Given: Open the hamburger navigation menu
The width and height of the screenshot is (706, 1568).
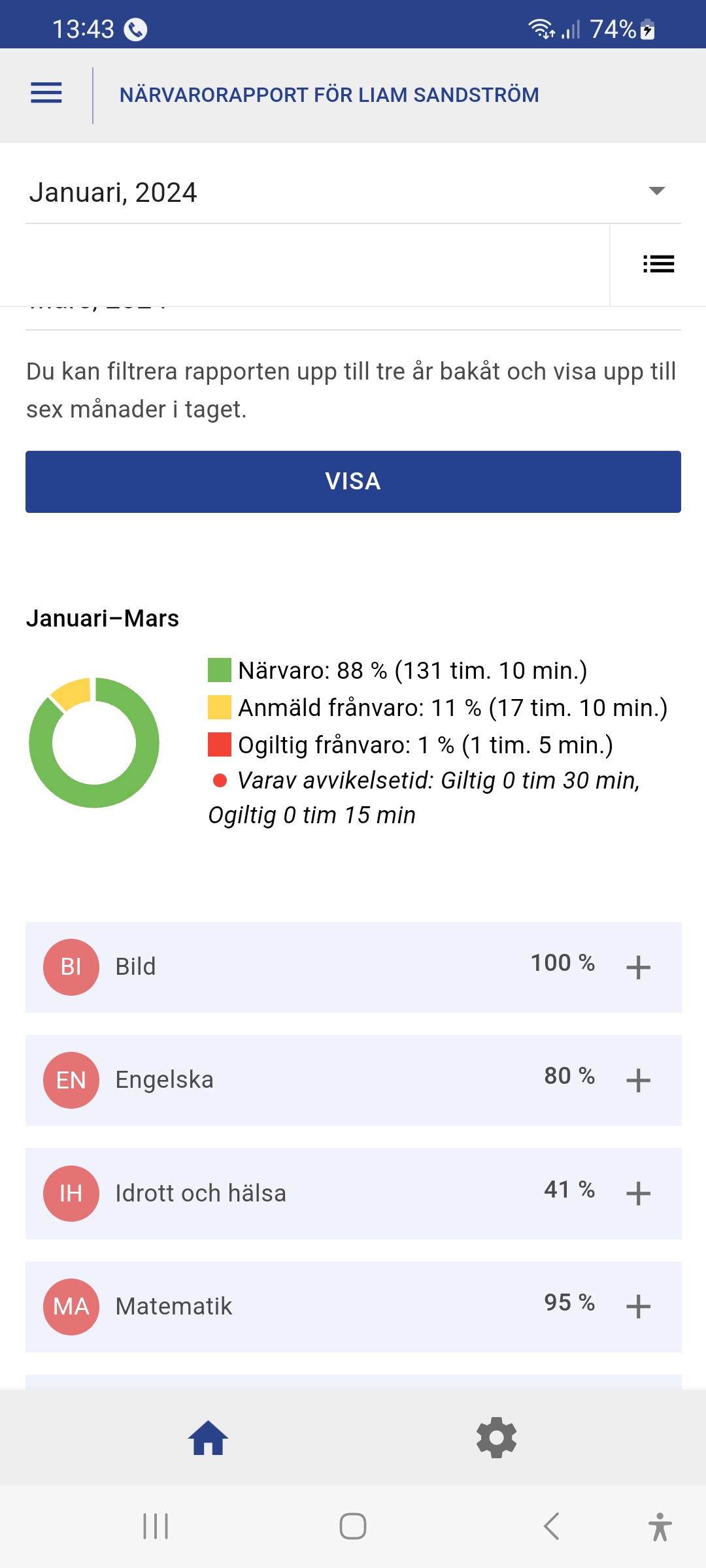Looking at the screenshot, I should tap(46, 93).
